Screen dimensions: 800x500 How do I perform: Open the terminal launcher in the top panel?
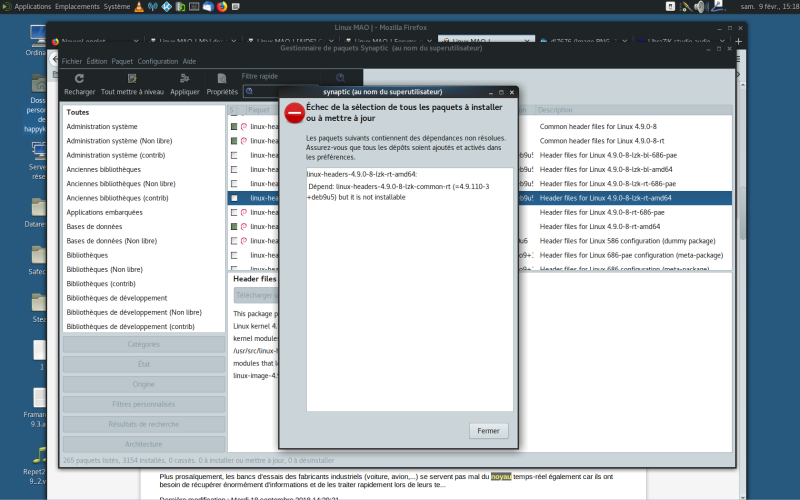(194, 7)
